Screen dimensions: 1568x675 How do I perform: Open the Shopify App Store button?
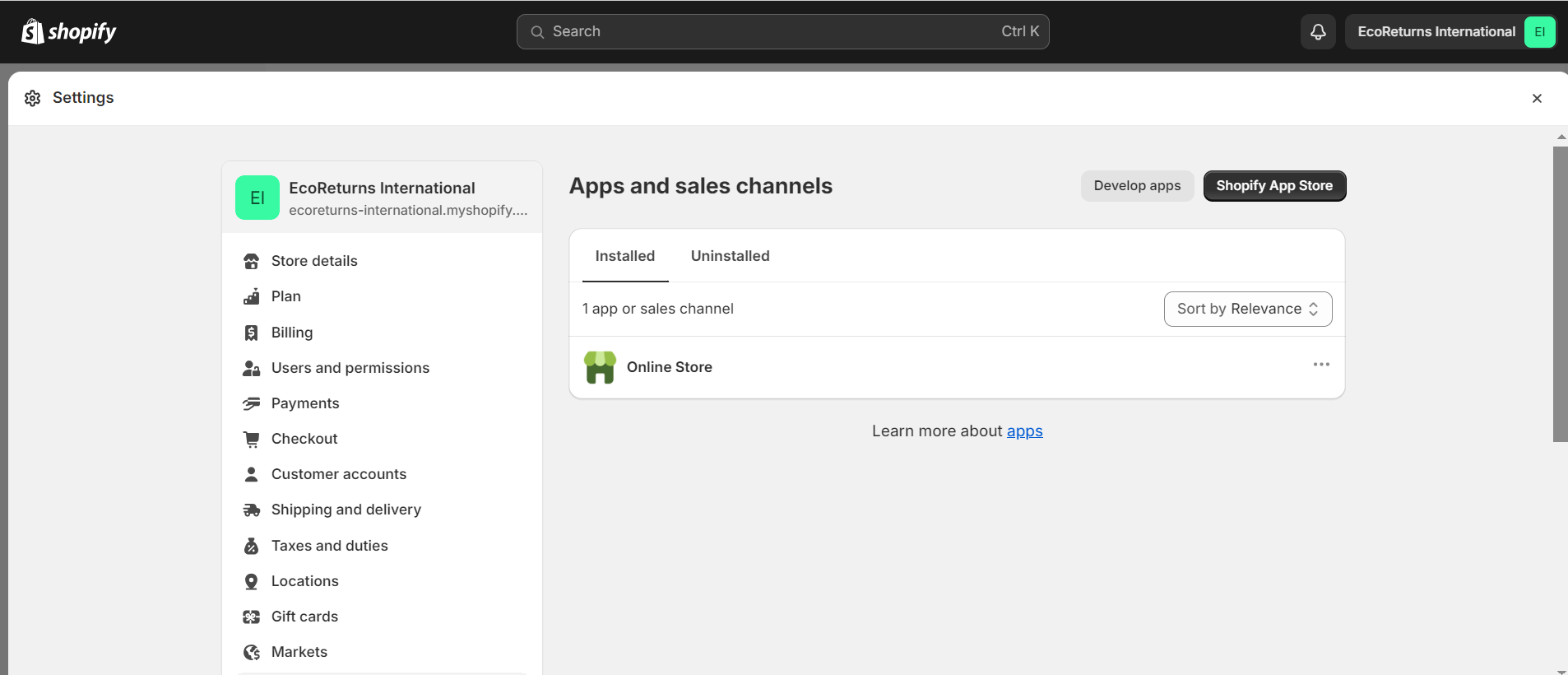1274,186
